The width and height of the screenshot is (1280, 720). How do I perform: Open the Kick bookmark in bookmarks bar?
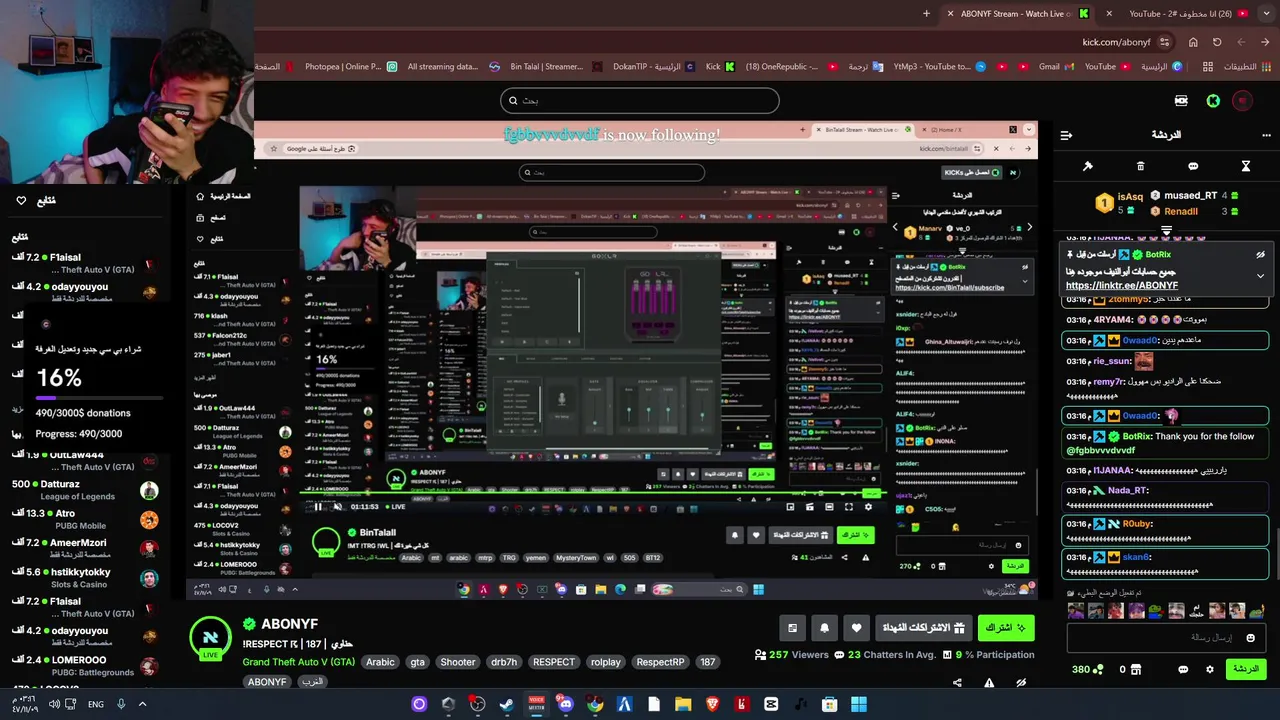click(x=720, y=67)
